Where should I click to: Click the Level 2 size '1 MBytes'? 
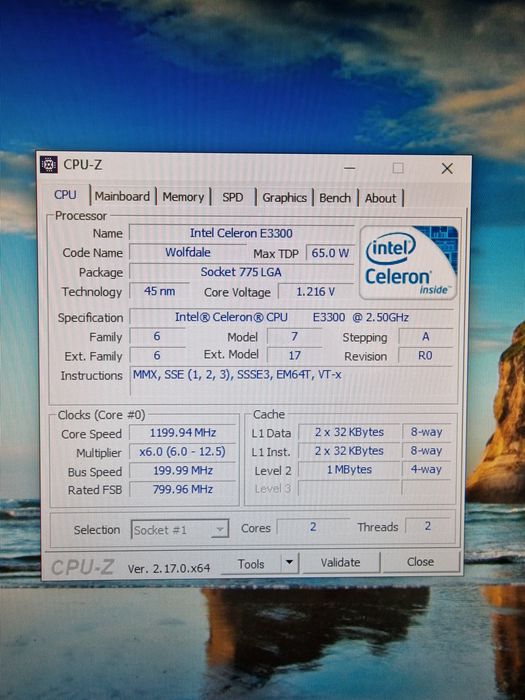tap(349, 470)
